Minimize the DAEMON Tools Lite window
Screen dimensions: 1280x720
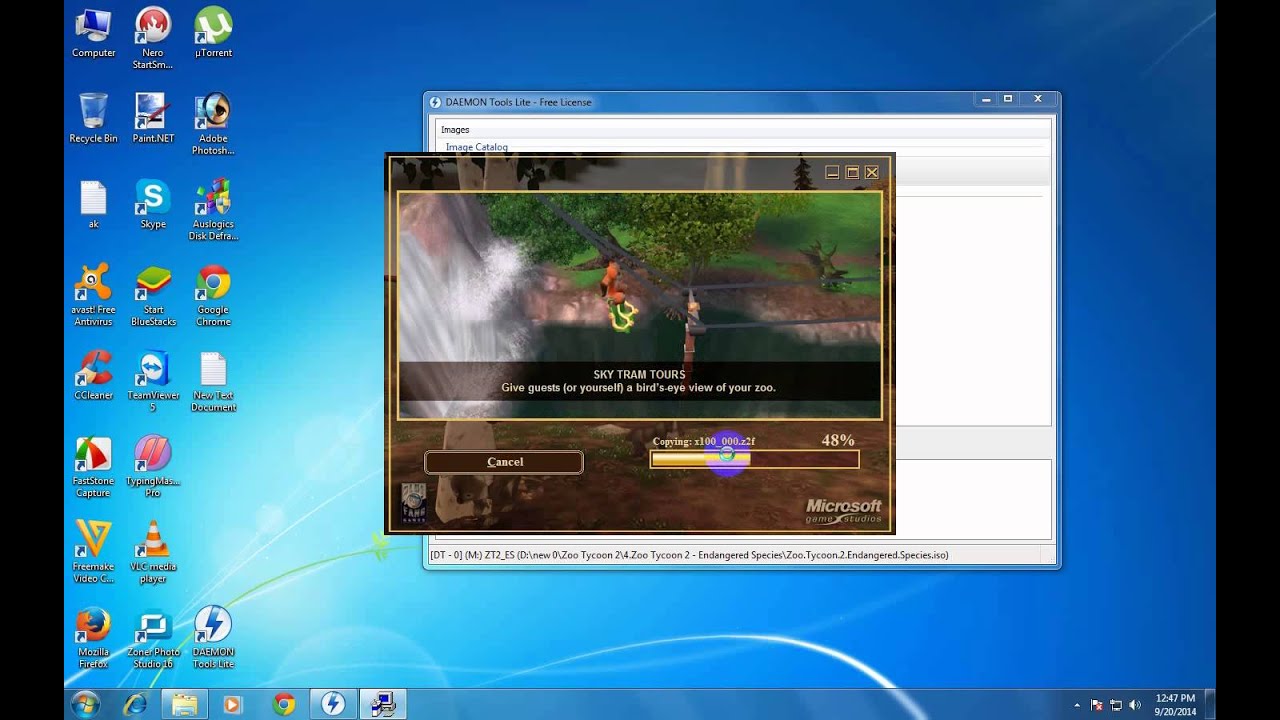tap(986, 99)
